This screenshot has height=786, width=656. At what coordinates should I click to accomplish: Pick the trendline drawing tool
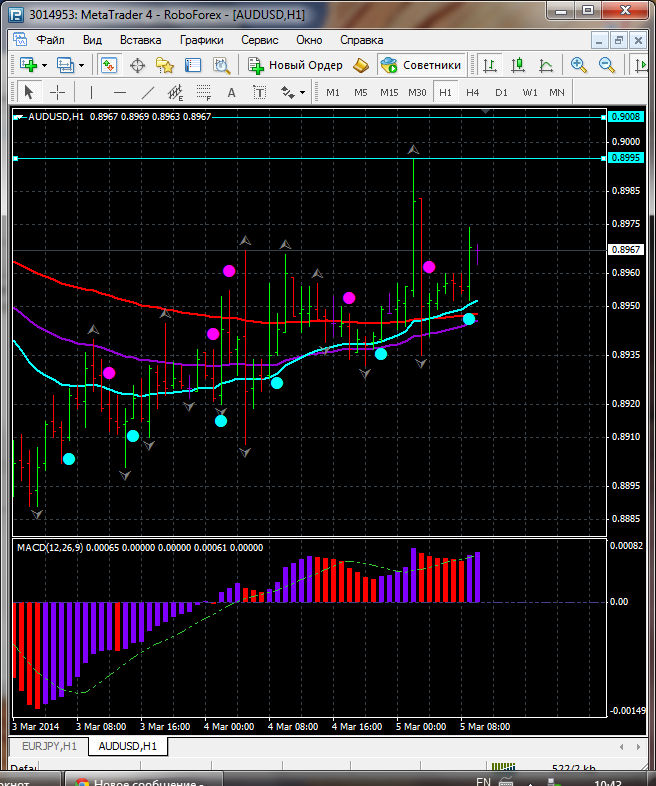tap(148, 92)
